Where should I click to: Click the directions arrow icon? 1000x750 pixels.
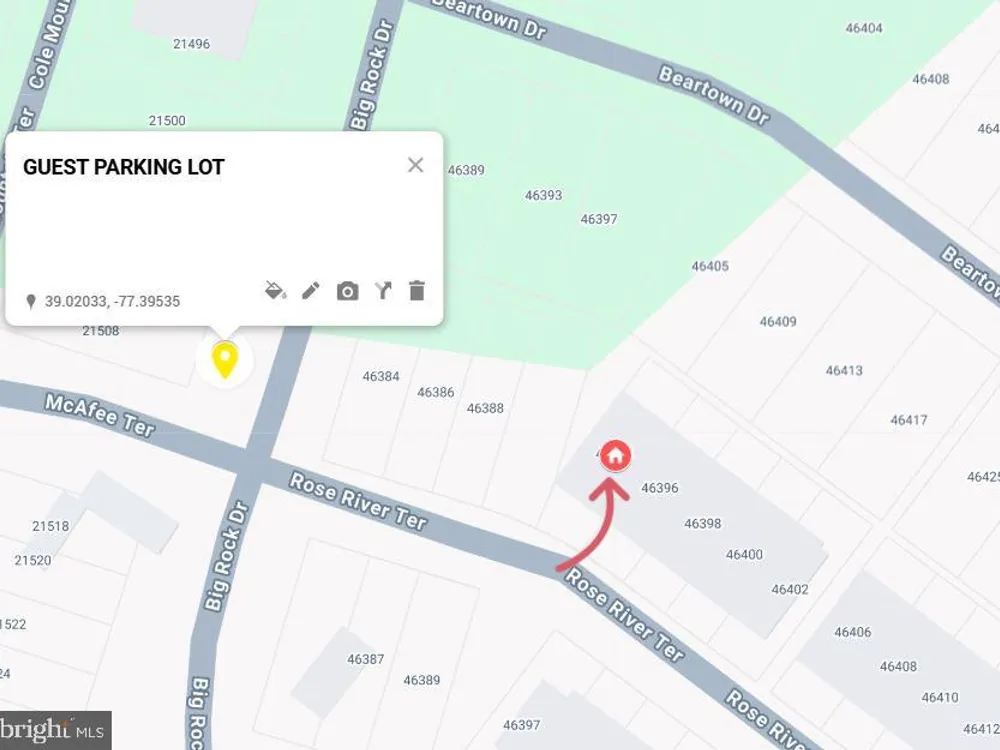(383, 291)
